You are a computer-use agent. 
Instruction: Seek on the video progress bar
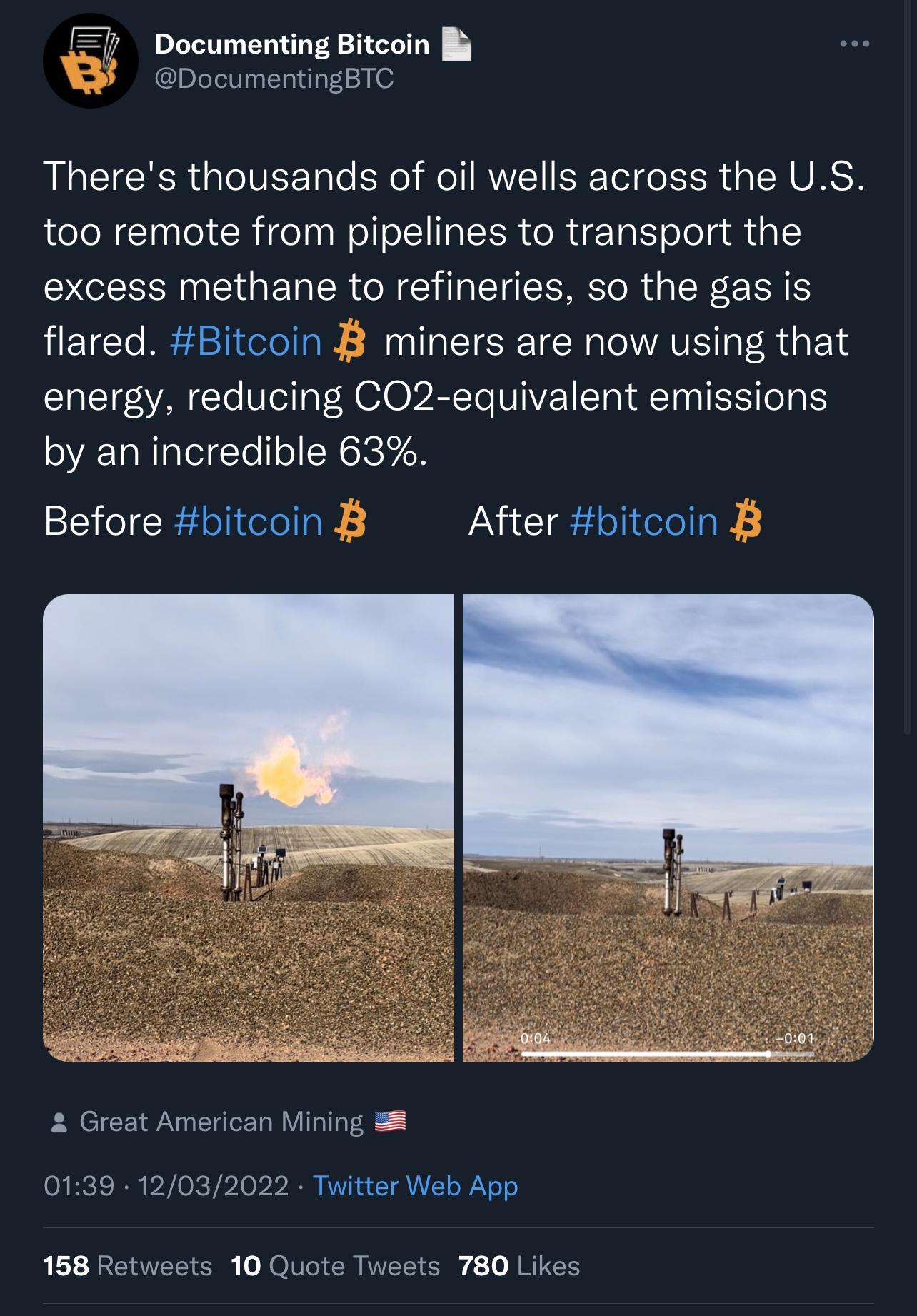pyautogui.click(x=668, y=1054)
